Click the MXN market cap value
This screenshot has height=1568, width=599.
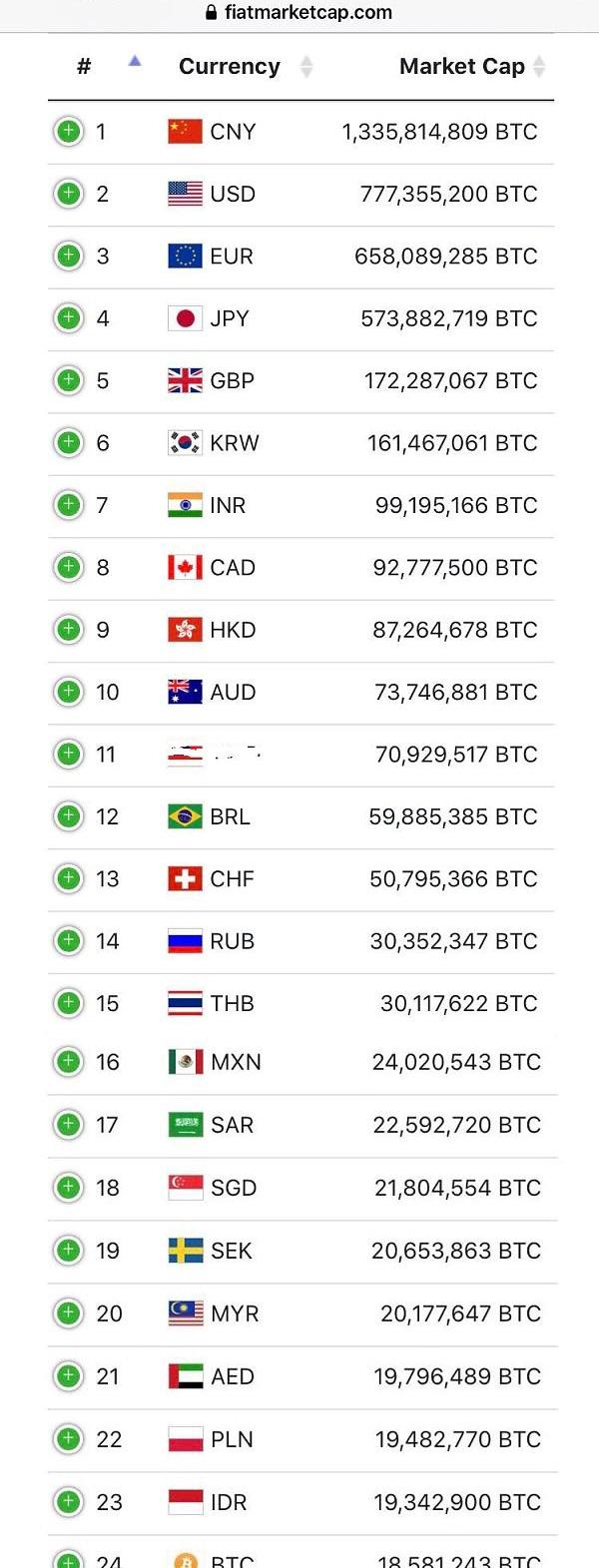pos(456,1062)
